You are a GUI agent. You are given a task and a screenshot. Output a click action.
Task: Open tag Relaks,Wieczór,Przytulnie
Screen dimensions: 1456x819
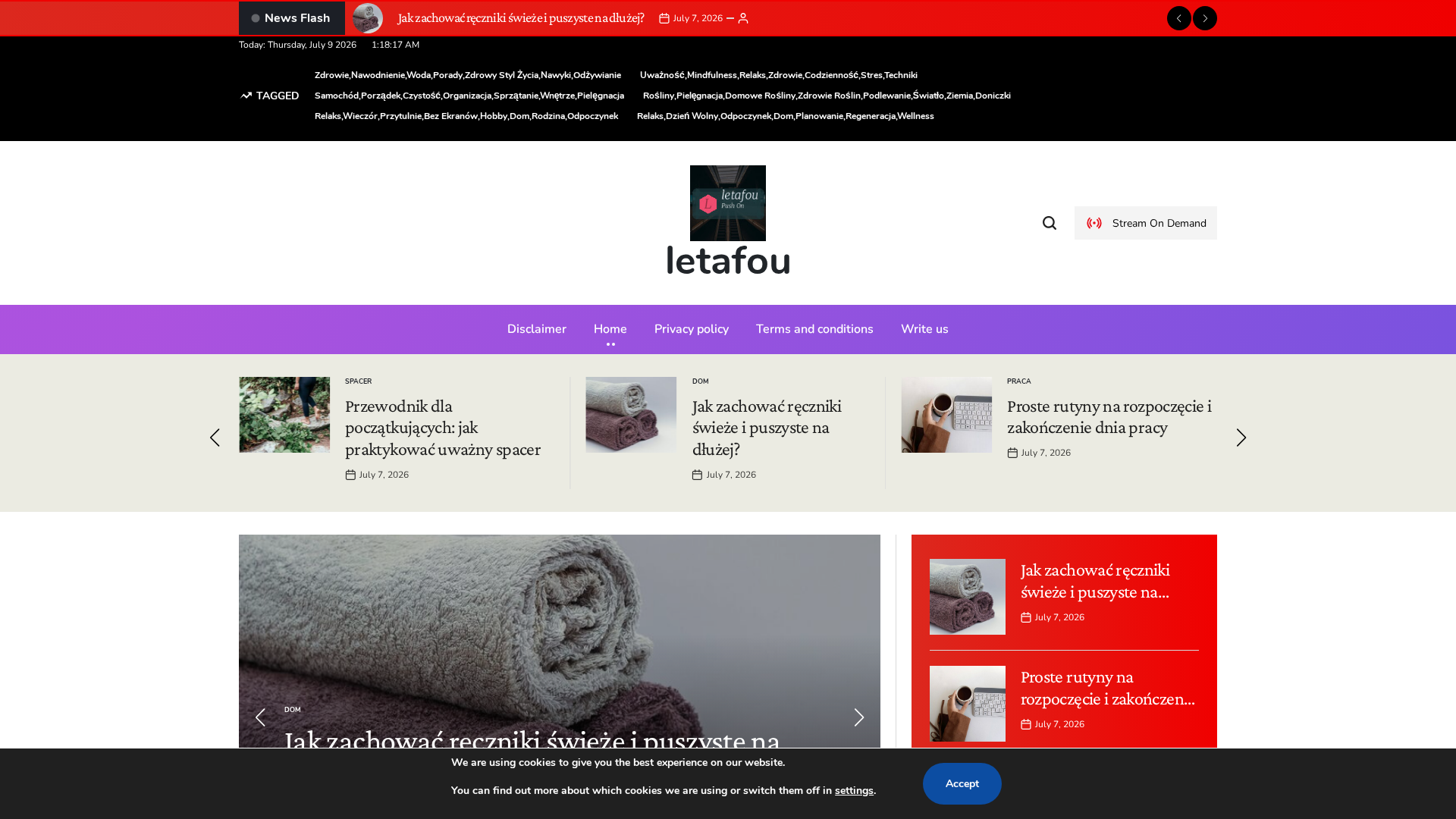coord(466,116)
